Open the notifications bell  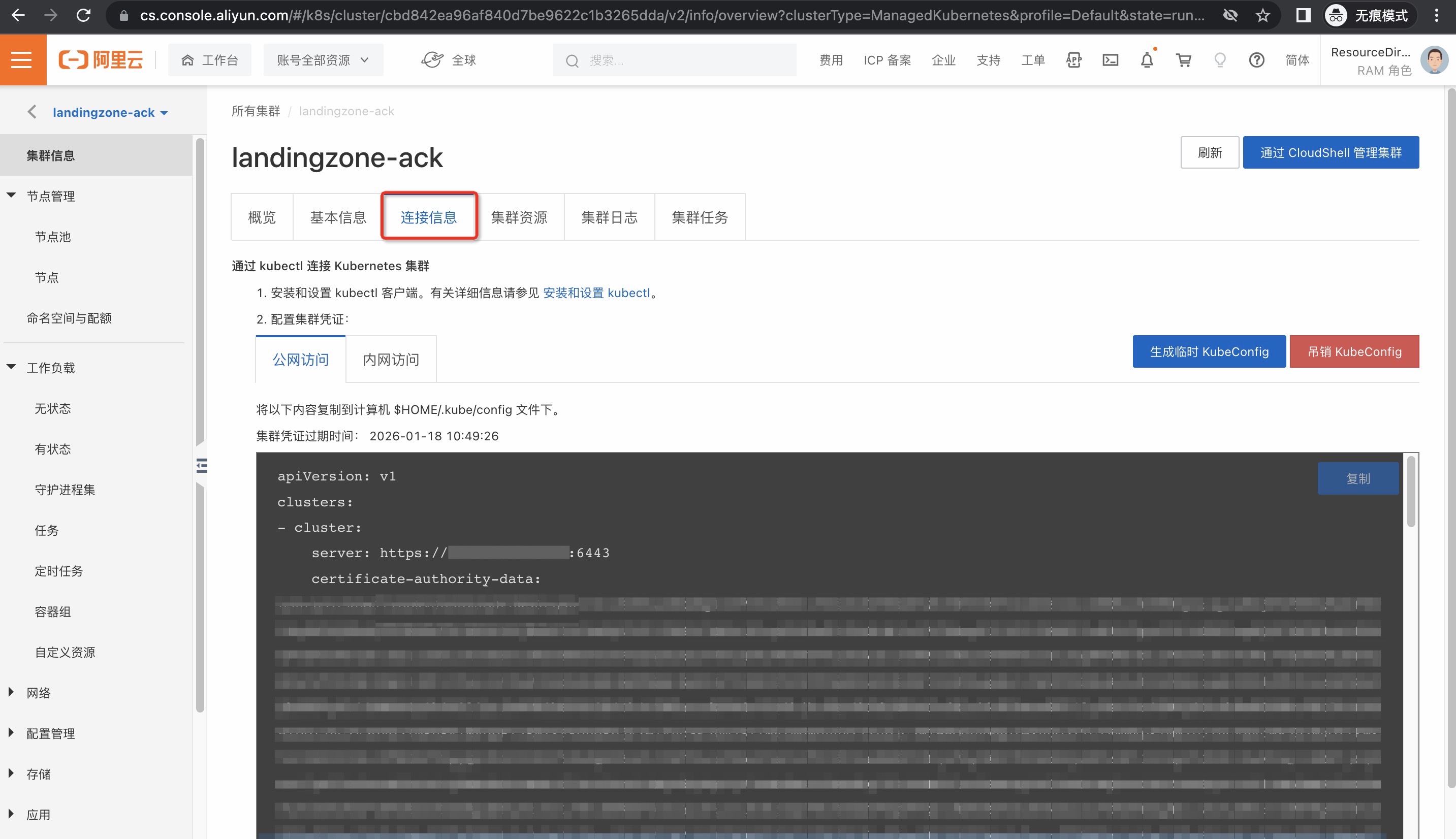(1147, 60)
